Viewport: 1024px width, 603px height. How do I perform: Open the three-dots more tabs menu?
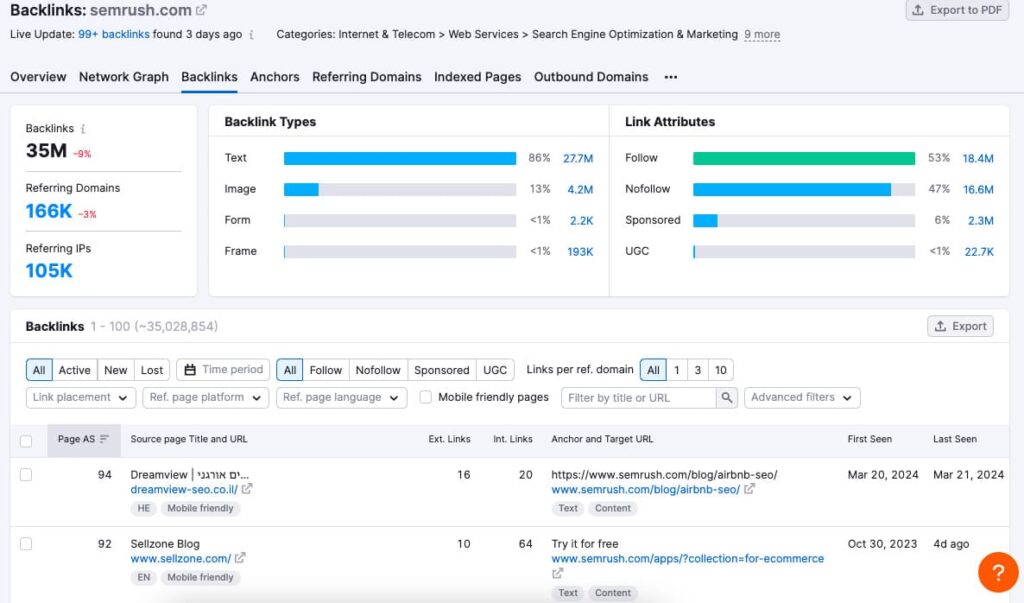point(671,77)
